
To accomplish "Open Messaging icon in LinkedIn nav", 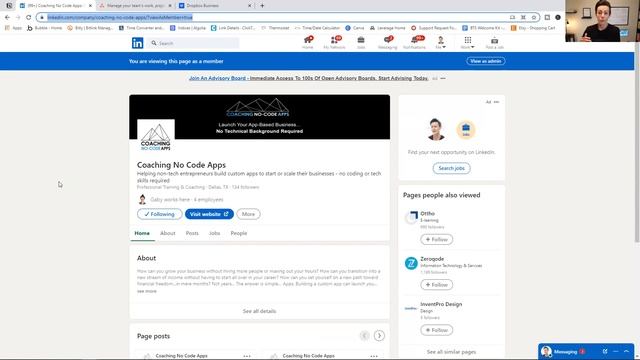I will 387,42.
